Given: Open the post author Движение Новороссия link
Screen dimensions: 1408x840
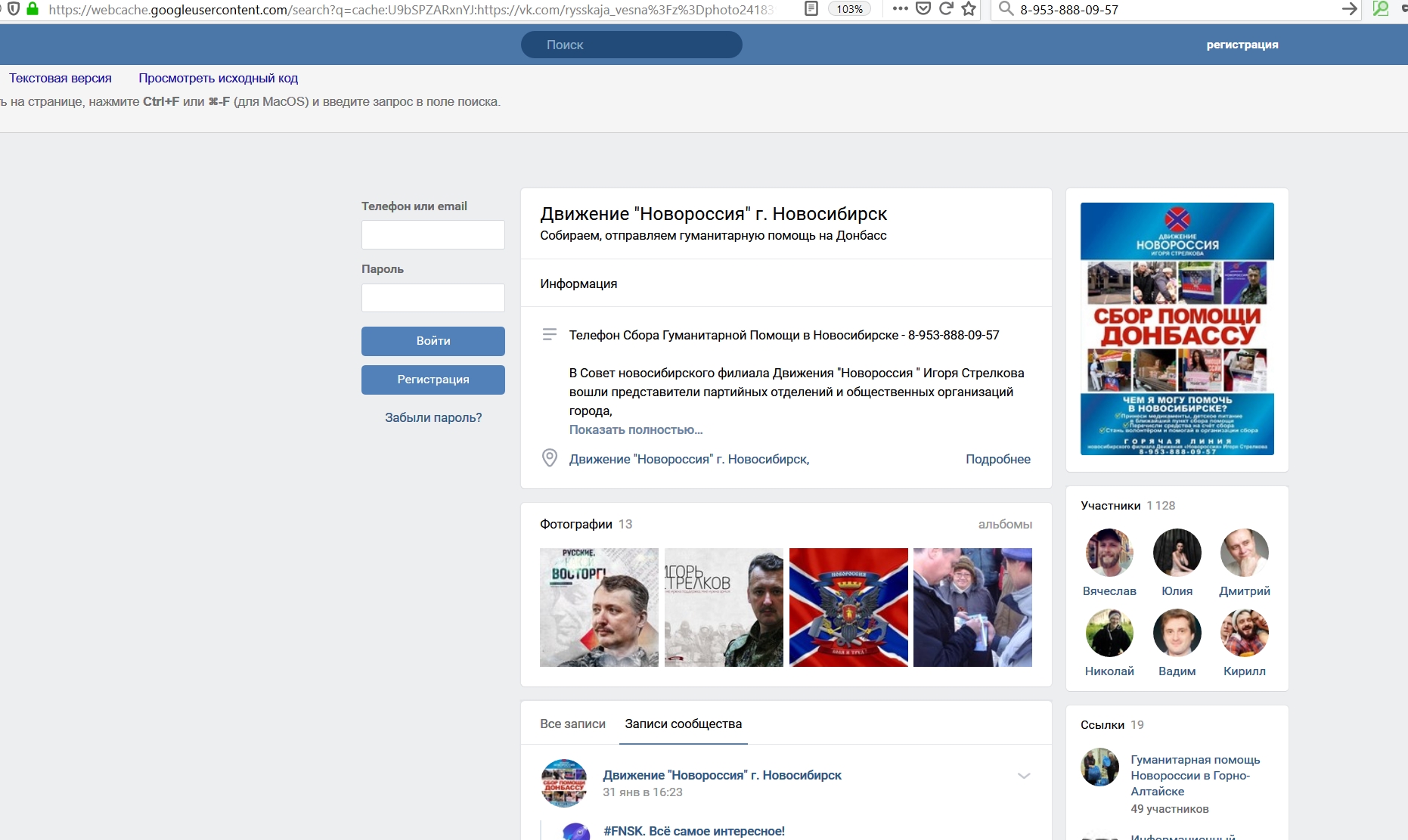Looking at the screenshot, I should tap(722, 775).
